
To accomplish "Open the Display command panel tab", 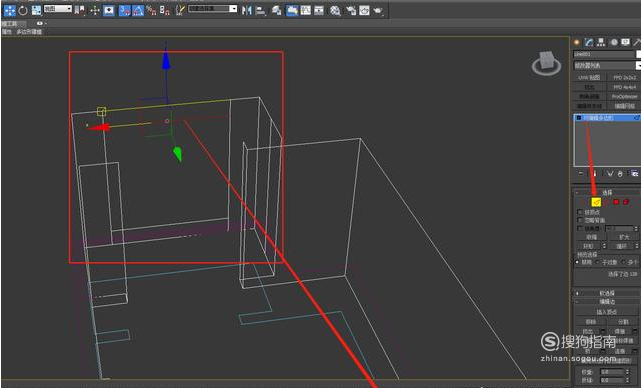I will [625, 42].
